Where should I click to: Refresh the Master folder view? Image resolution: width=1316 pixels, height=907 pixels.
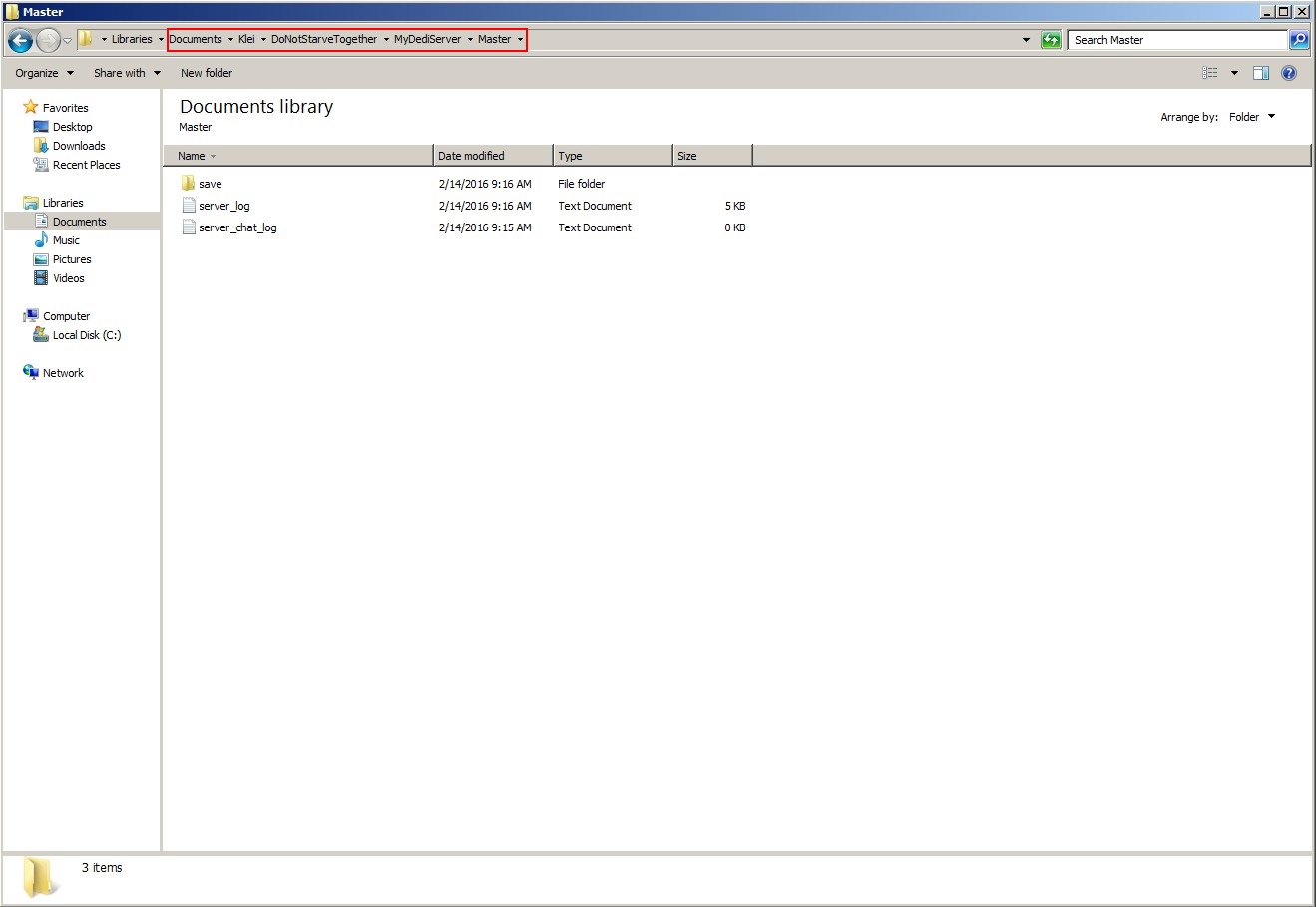(x=1051, y=40)
